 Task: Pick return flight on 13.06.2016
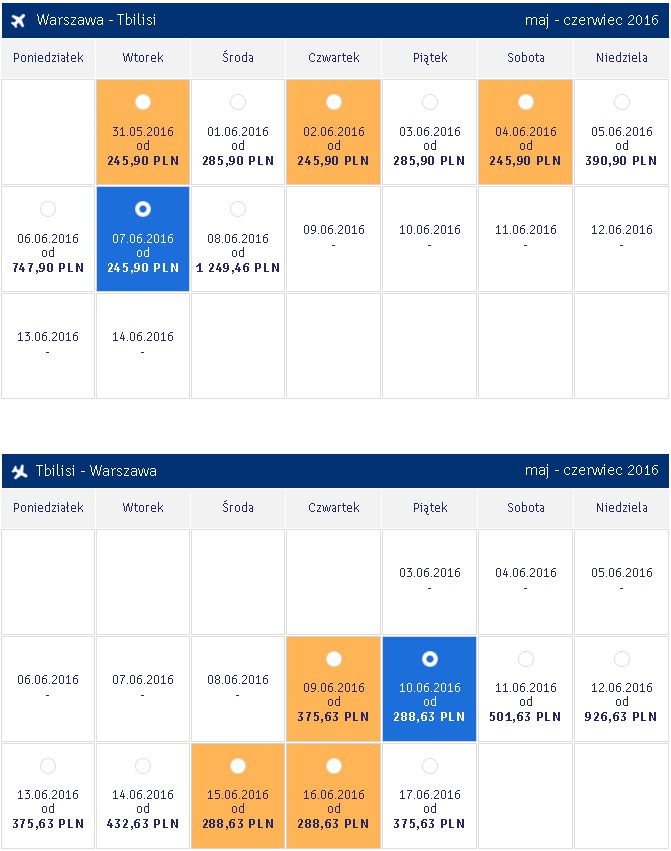click(x=48, y=766)
